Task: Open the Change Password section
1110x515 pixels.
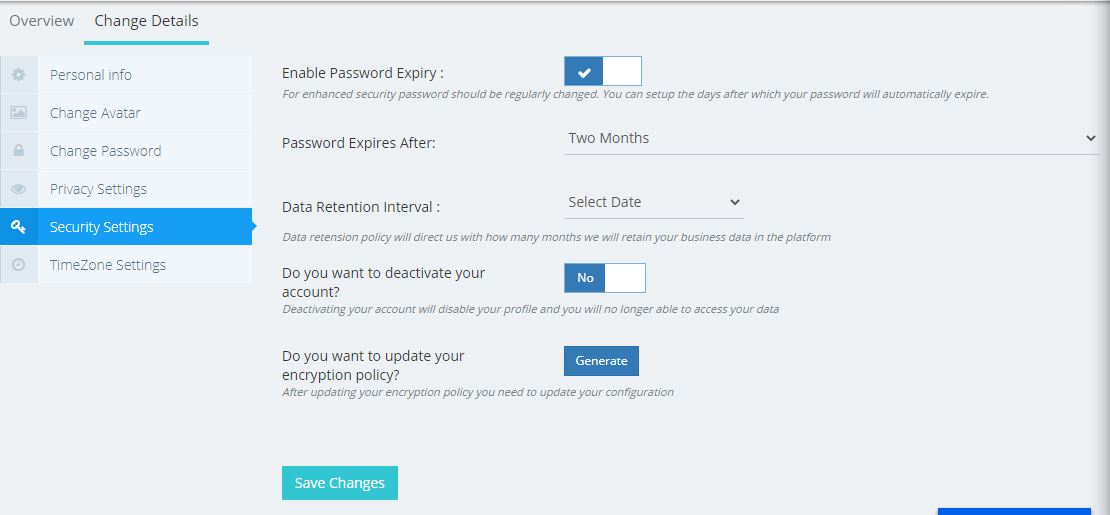Action: 105,151
